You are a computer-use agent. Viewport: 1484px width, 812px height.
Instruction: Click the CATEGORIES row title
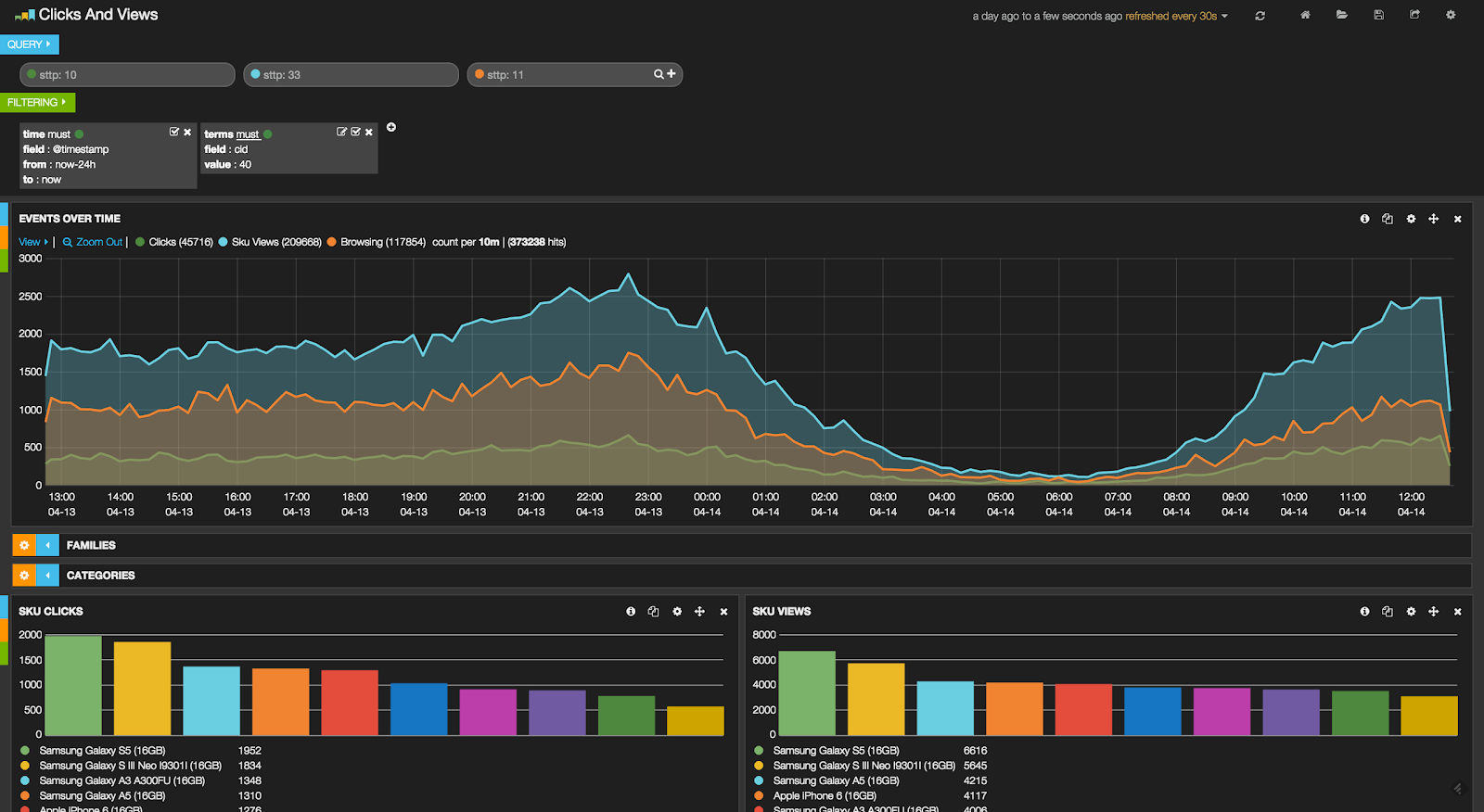[x=101, y=576]
